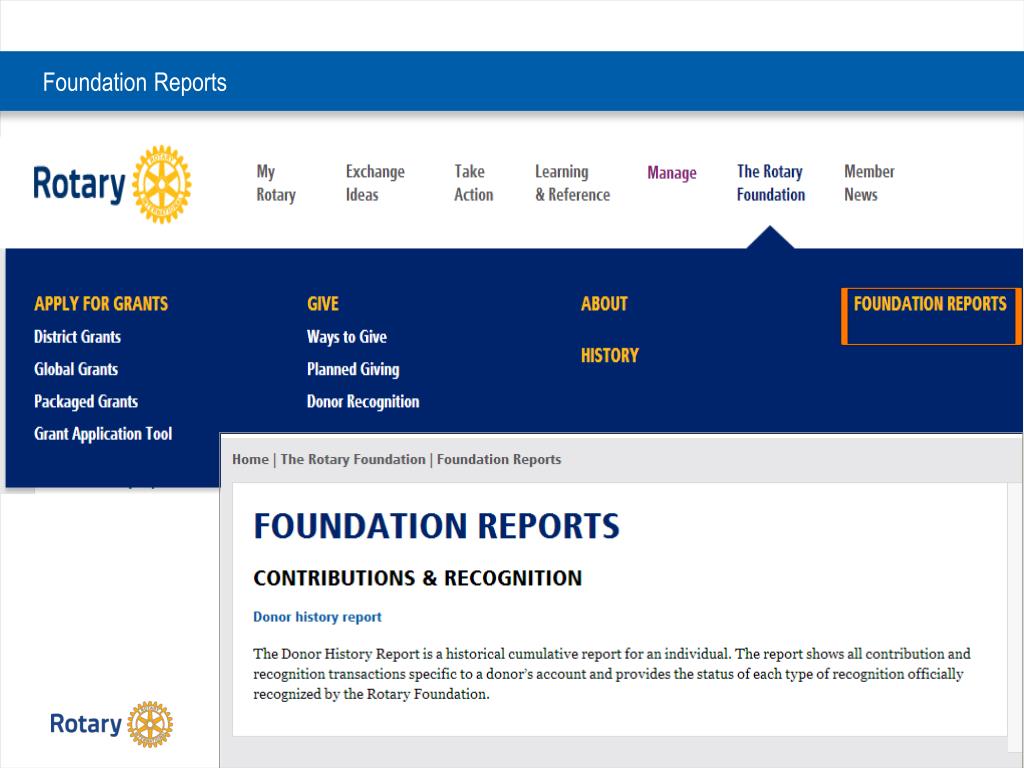The image size is (1024, 768).
Task: Open Packaged Grants link
Action: (86, 402)
